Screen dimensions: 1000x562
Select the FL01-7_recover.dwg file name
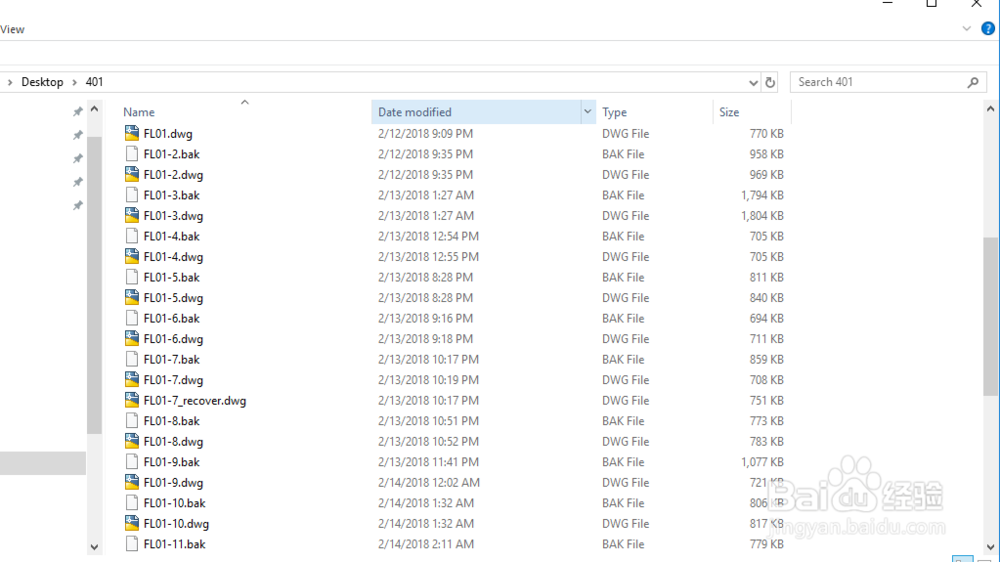195,401
